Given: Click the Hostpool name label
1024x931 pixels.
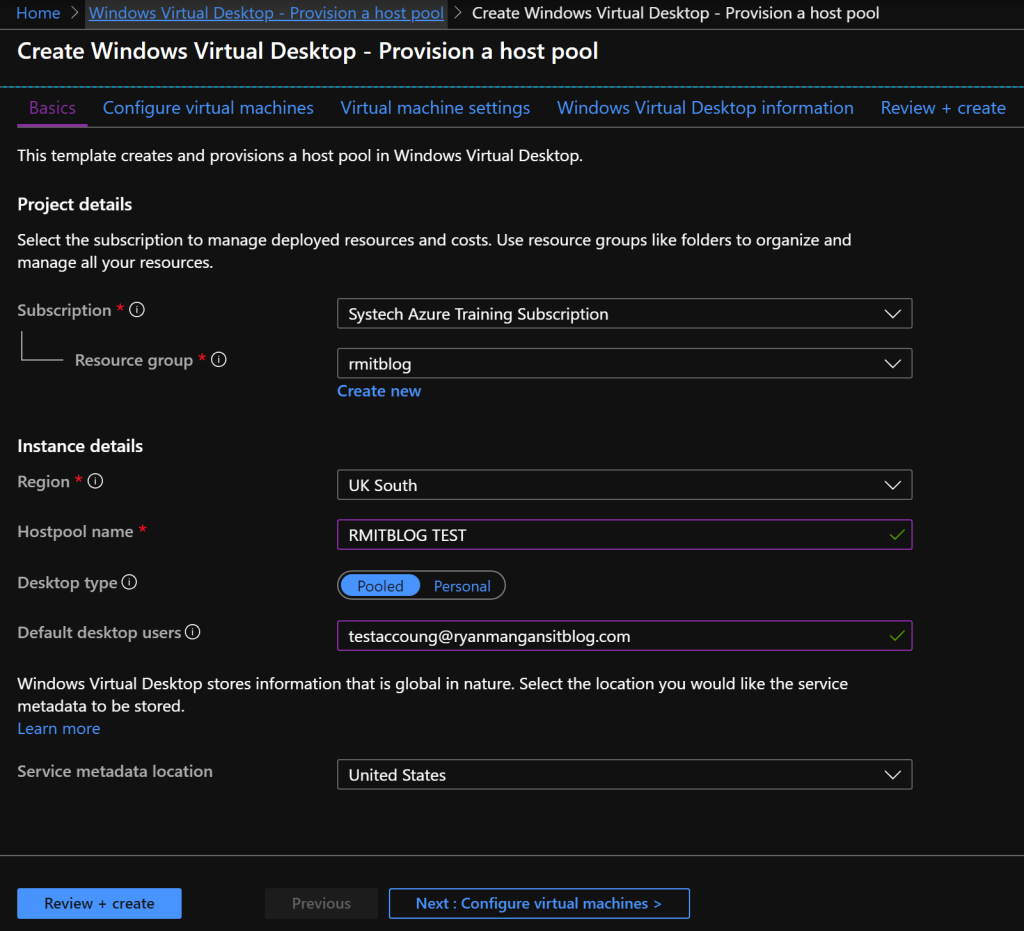Looking at the screenshot, I should [75, 531].
